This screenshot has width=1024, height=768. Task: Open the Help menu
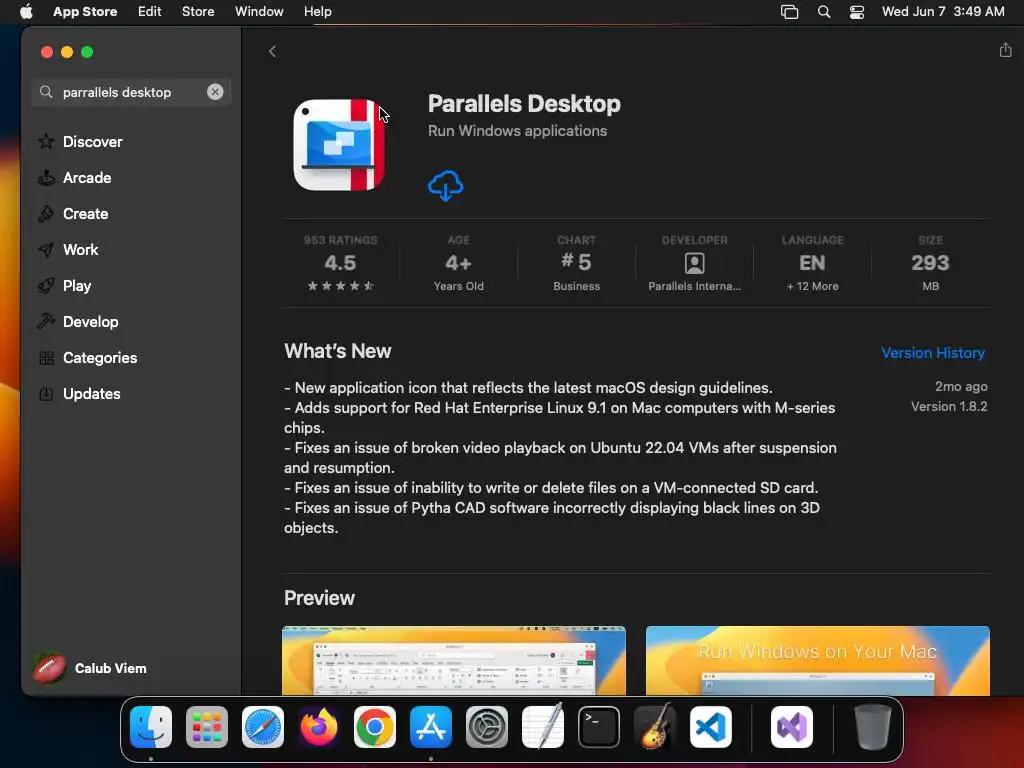[x=317, y=11]
